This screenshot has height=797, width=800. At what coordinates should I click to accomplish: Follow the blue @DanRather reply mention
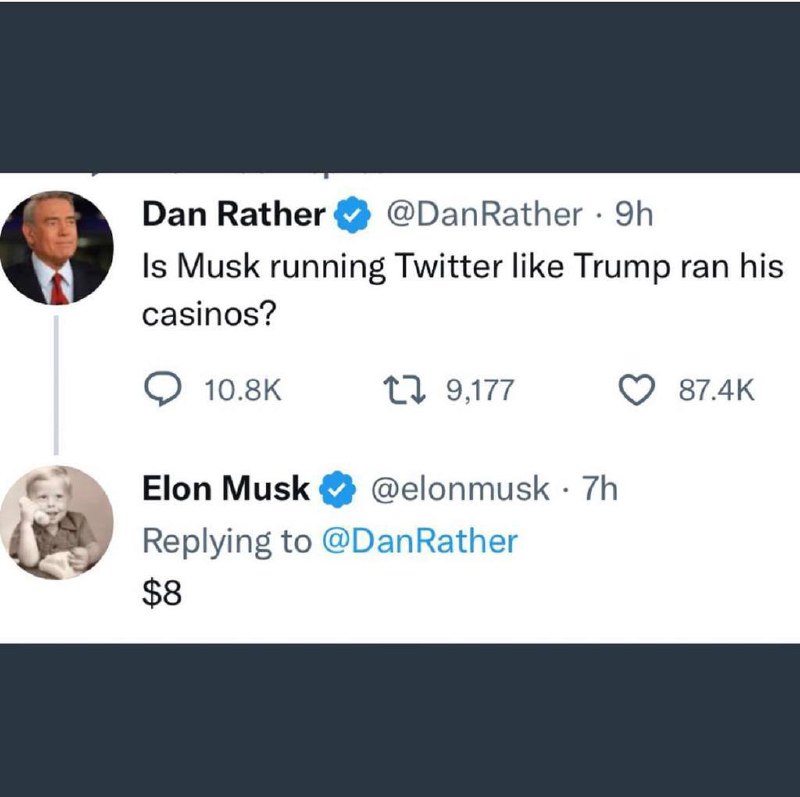tap(419, 541)
